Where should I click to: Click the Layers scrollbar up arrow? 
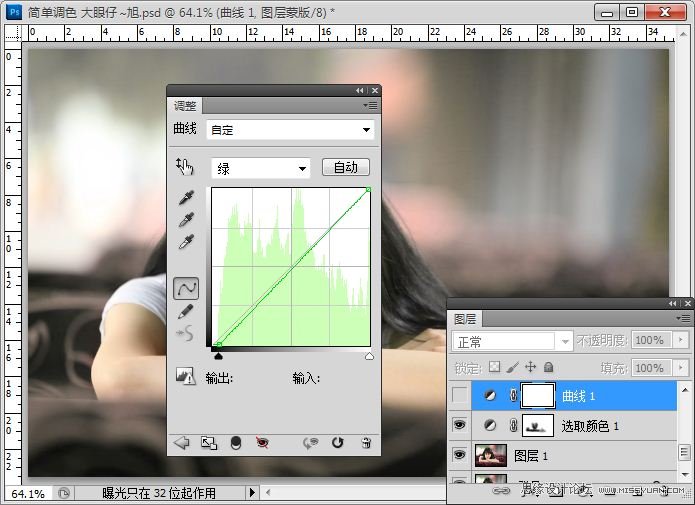click(685, 390)
